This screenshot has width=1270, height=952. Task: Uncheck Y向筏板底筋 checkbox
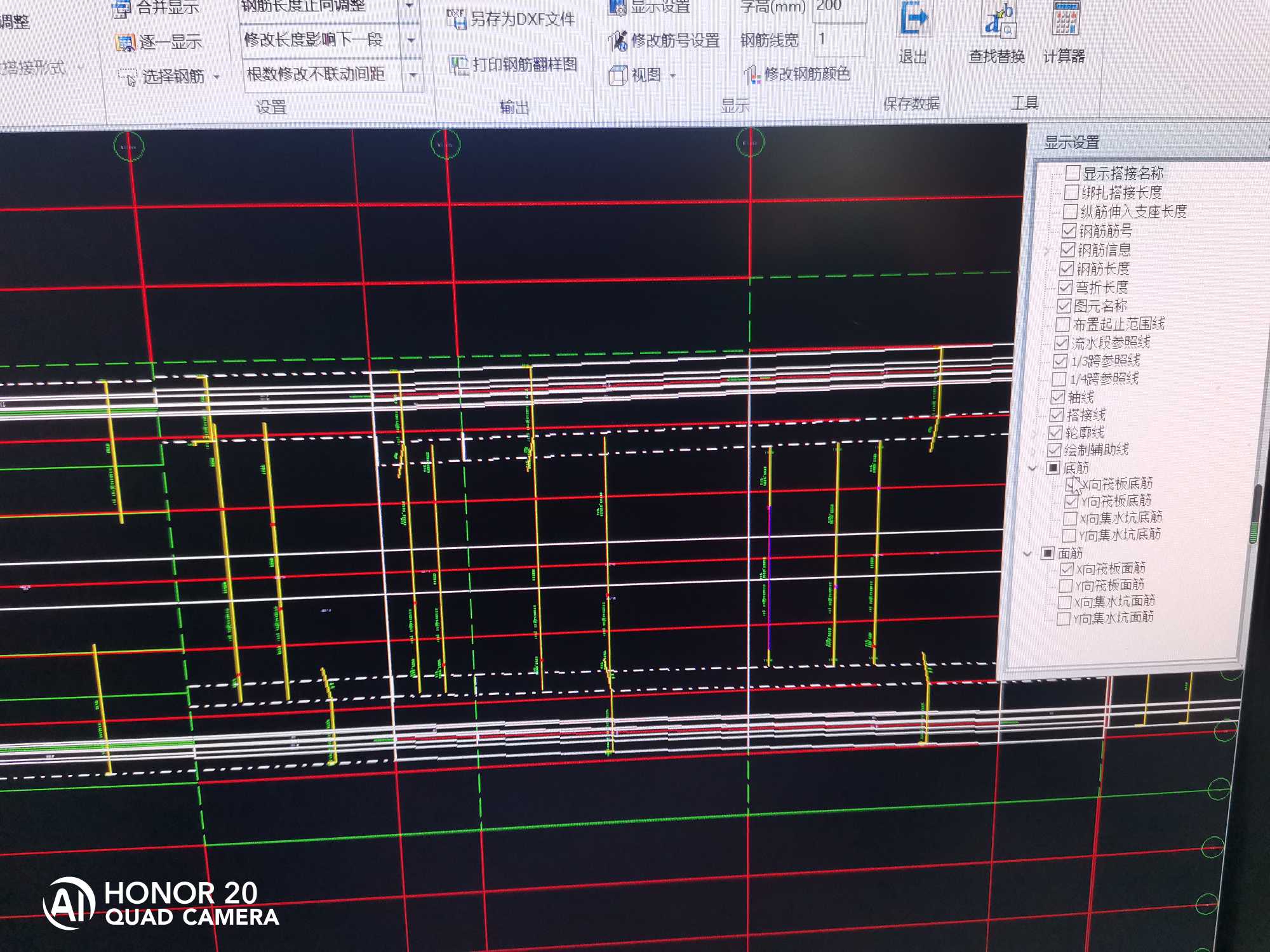(1071, 501)
